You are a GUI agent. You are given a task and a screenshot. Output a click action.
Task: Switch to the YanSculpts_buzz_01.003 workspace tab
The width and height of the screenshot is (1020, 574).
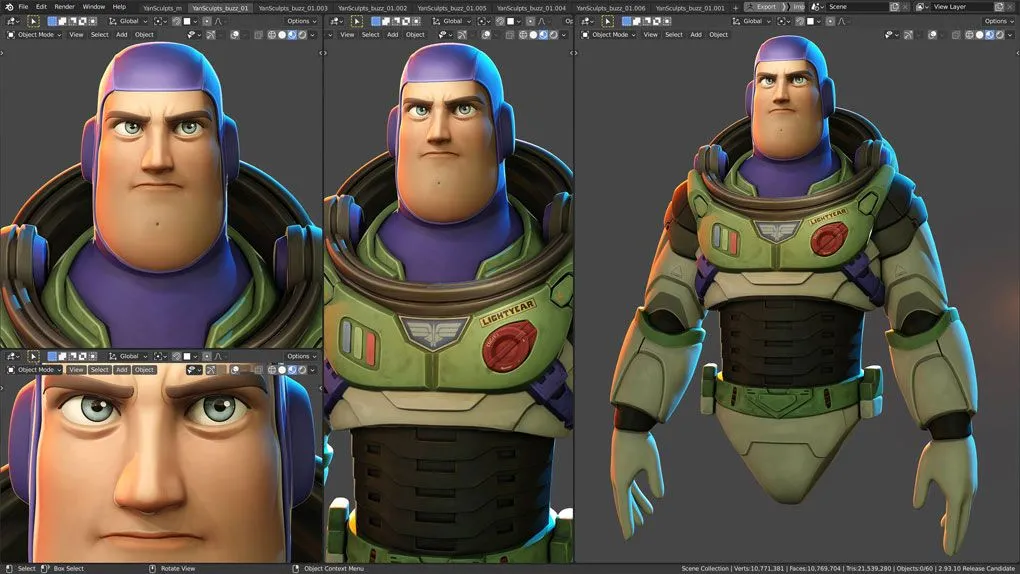pos(293,8)
